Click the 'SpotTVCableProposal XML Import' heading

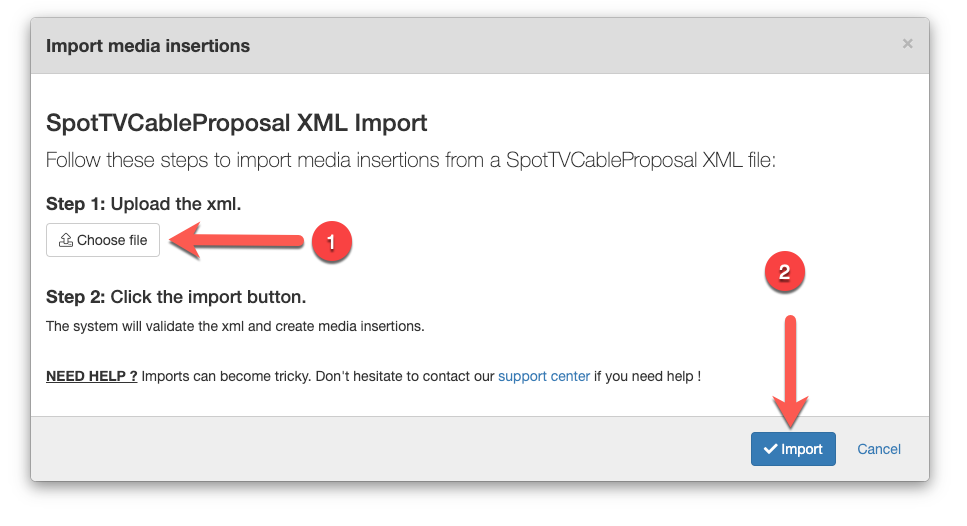[x=237, y=124]
